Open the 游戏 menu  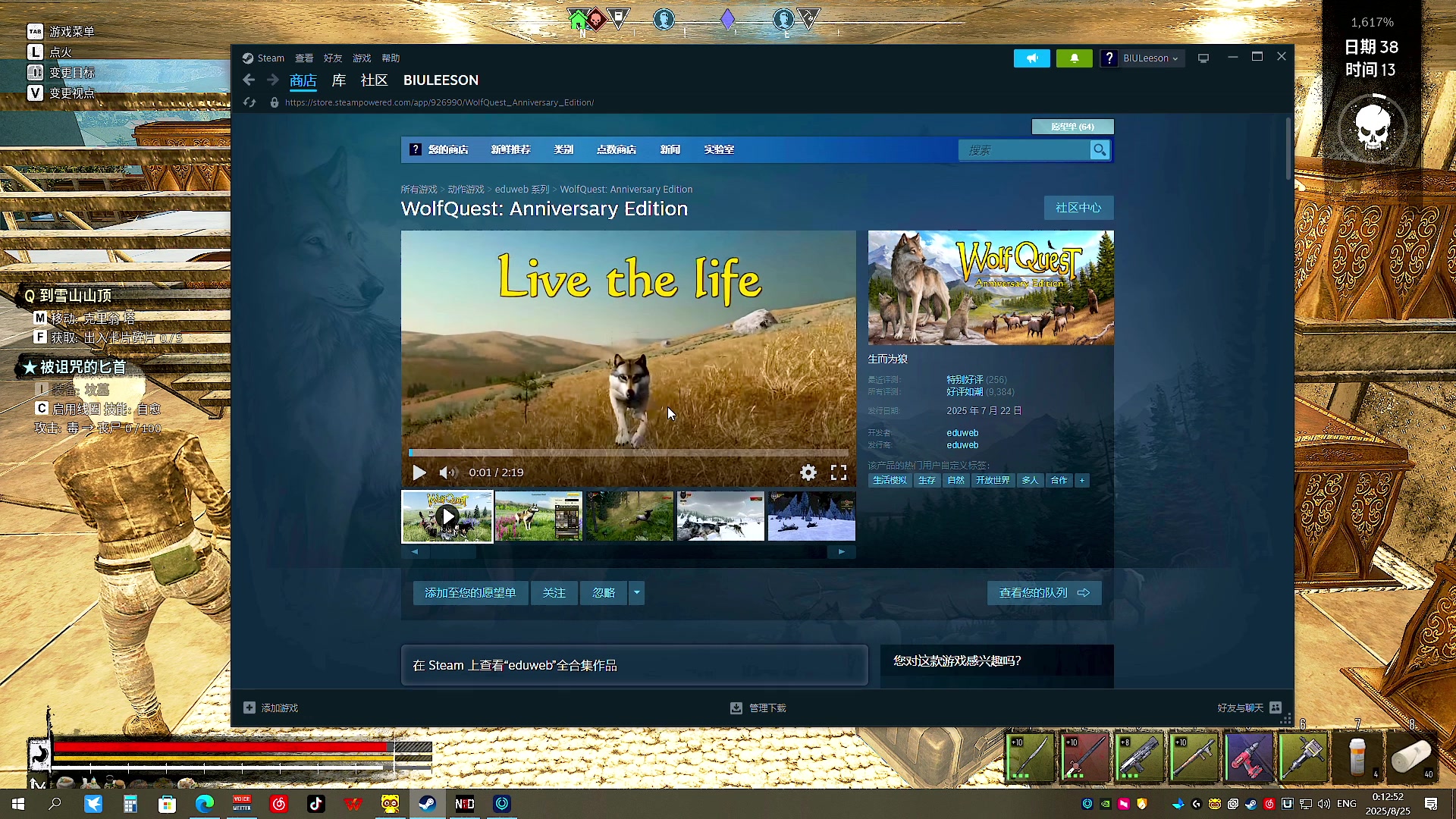(x=362, y=58)
